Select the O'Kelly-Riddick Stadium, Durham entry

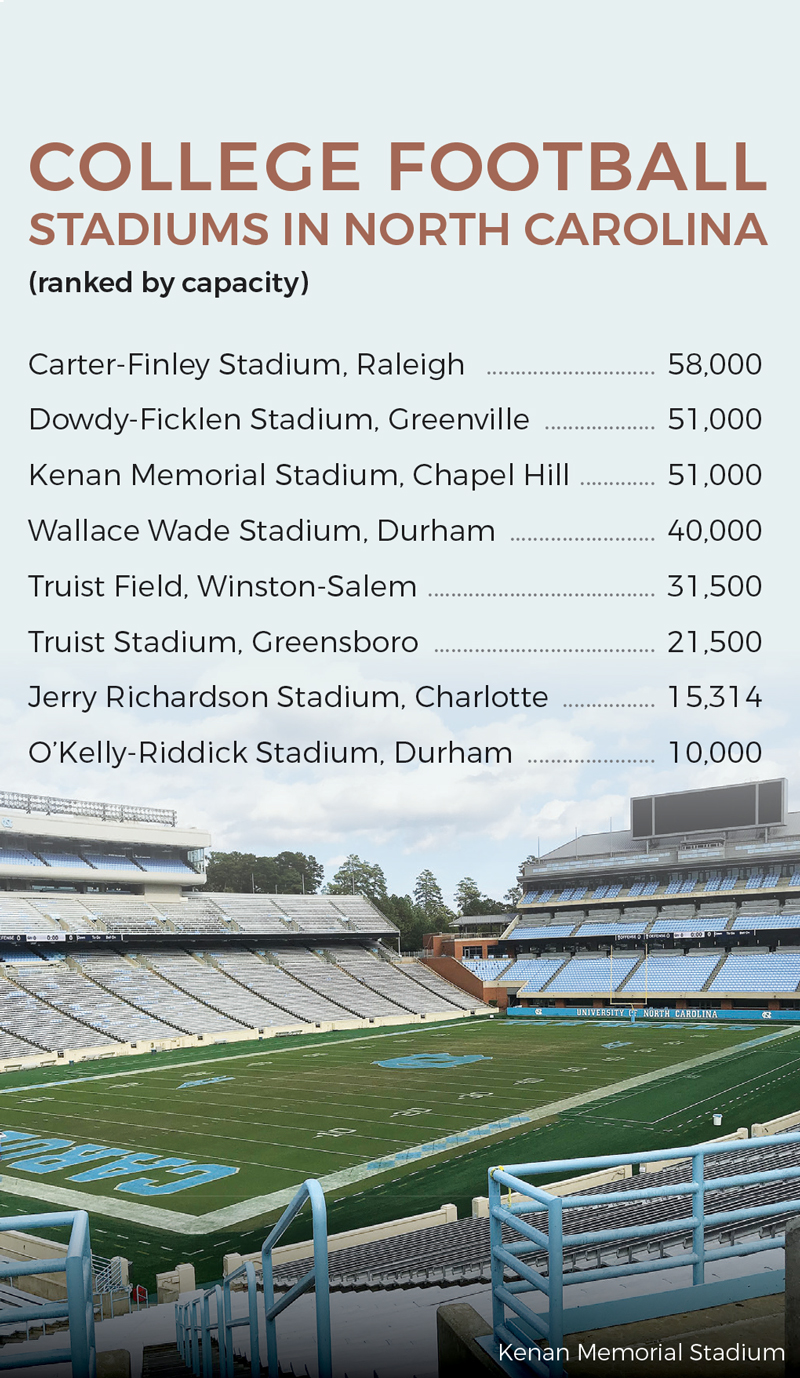pos(395,753)
